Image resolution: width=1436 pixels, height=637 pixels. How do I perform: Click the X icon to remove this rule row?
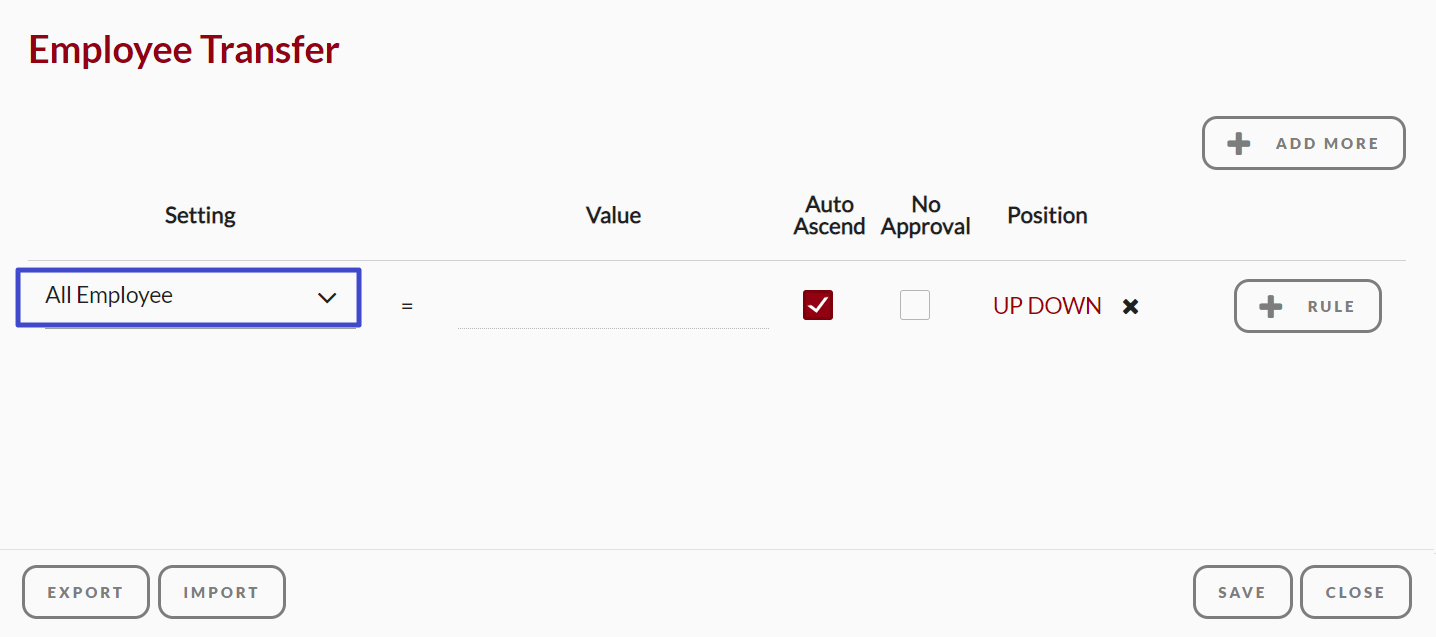[1130, 306]
